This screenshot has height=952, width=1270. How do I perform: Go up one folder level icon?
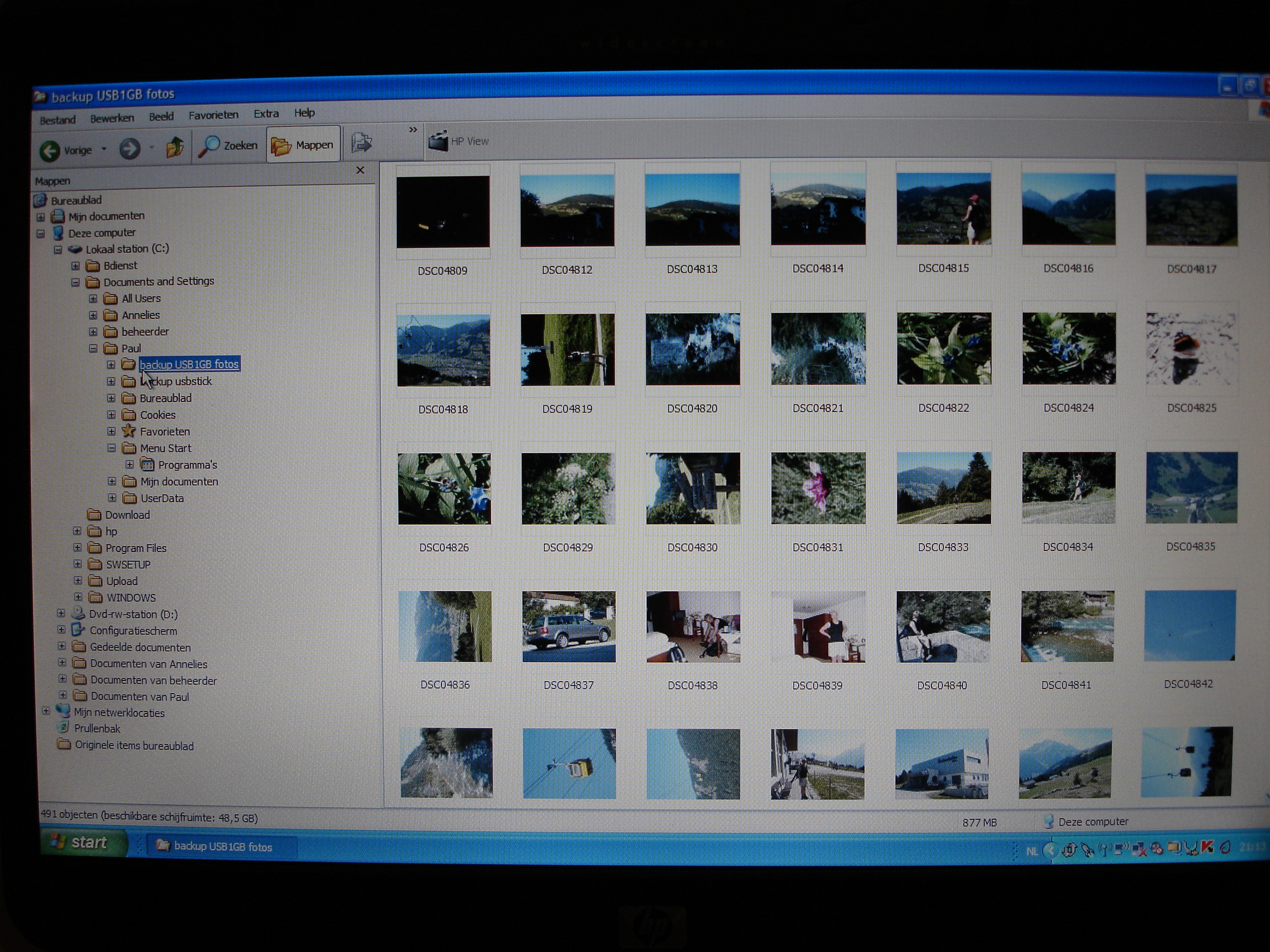[174, 148]
